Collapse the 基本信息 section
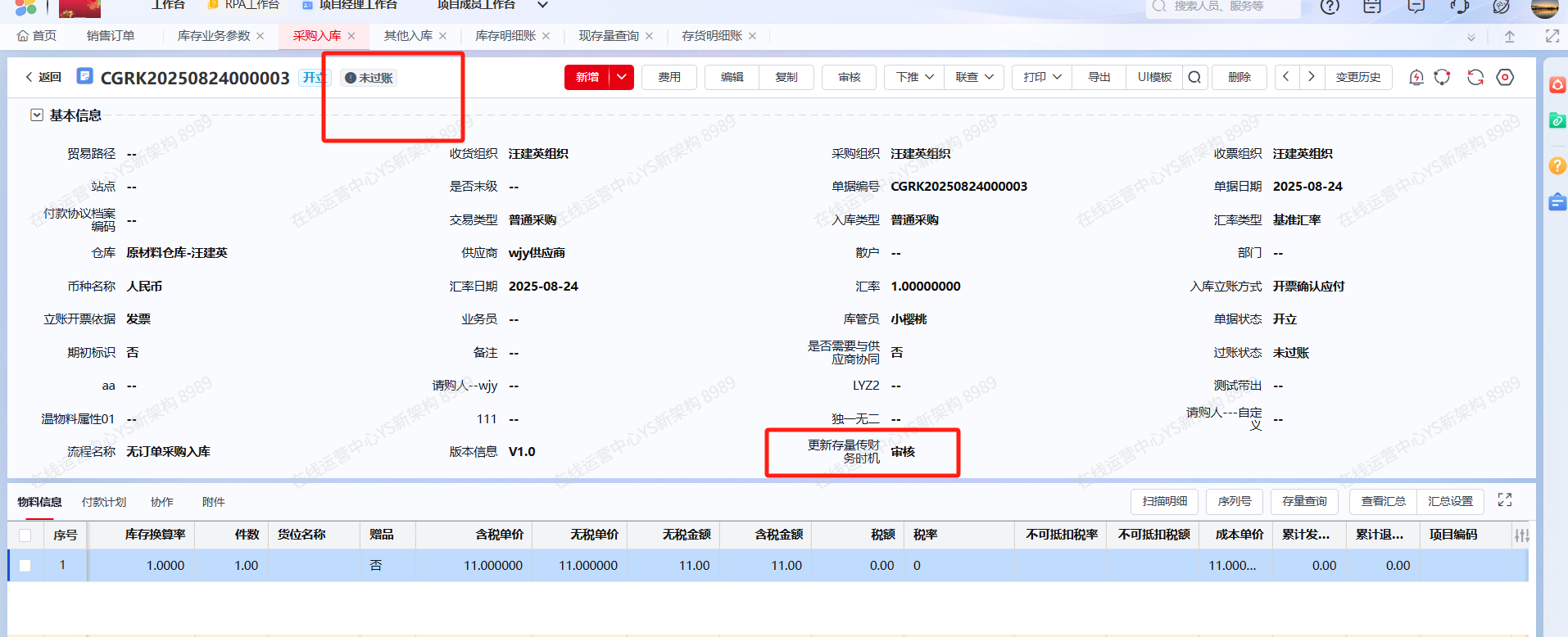Image resolution: width=1568 pixels, height=637 pixels. point(37,115)
